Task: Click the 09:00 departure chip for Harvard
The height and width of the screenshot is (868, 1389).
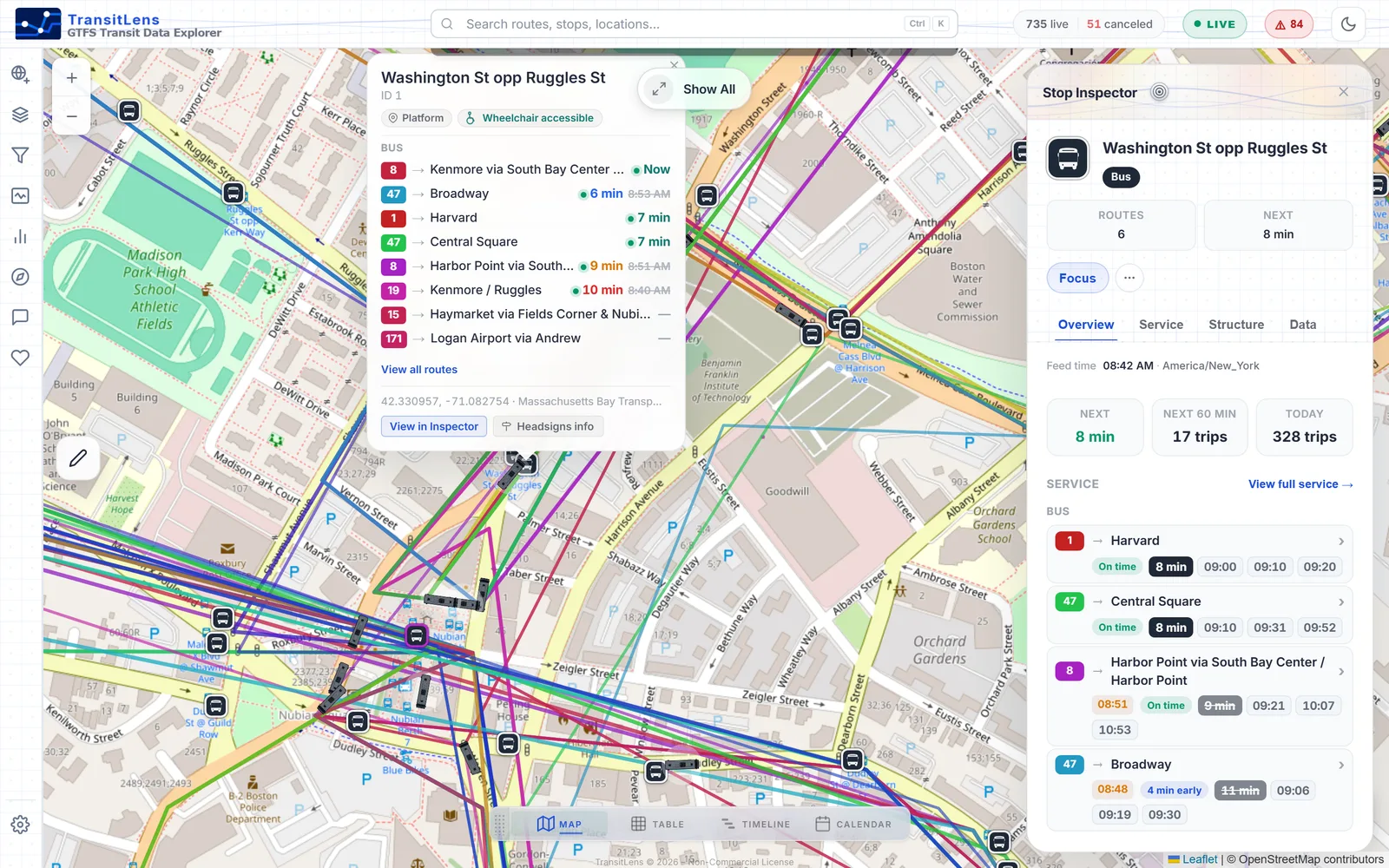Action: click(1220, 567)
